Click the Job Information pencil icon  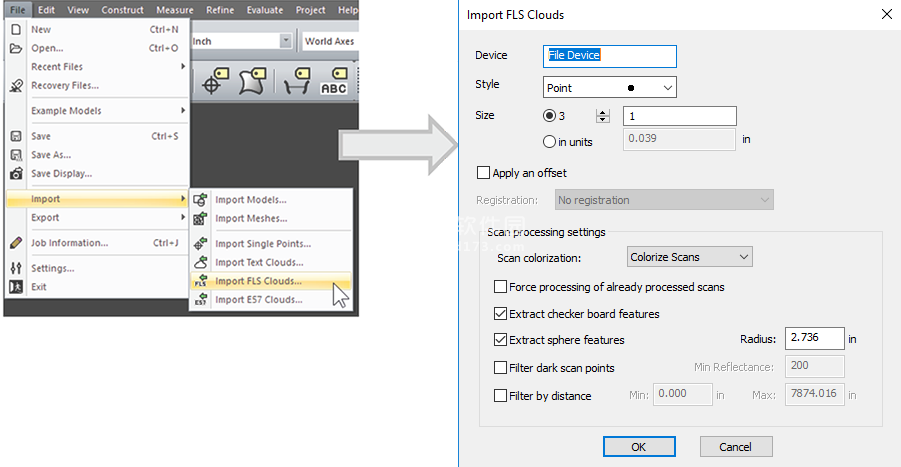click(16, 243)
